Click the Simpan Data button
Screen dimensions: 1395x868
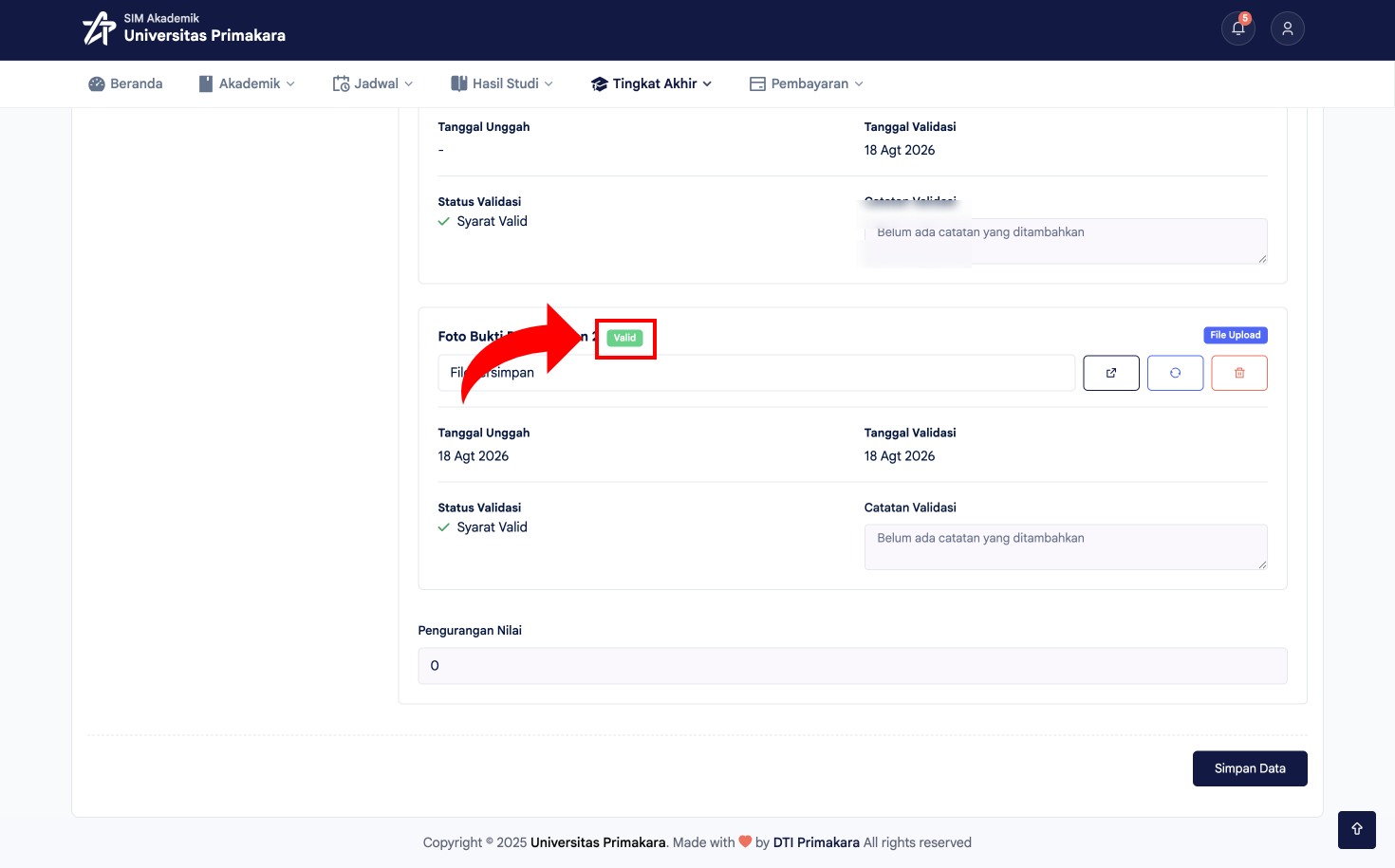1250,768
